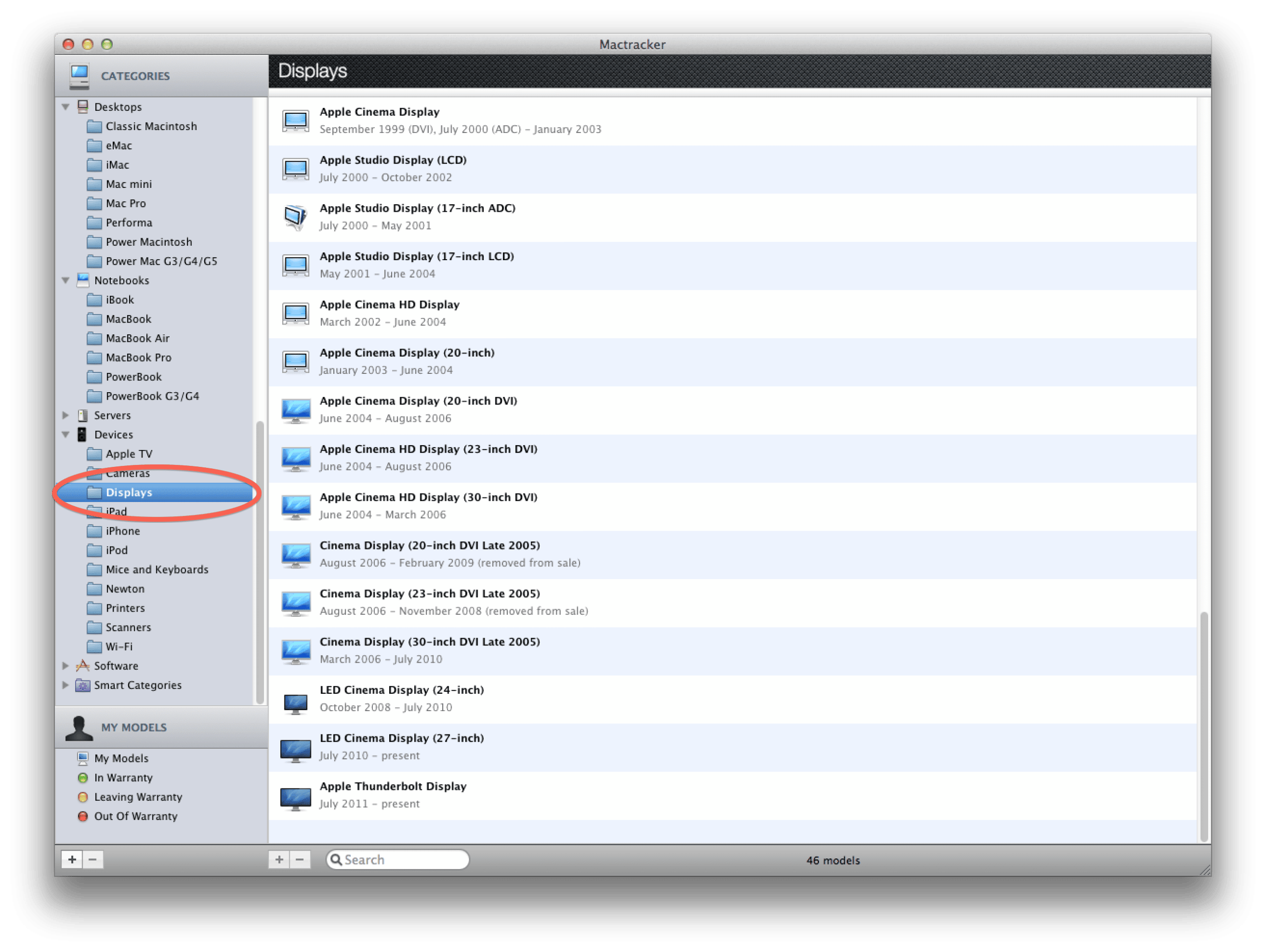Select Apple Cinema HD Display March 2002 row
Screen dimensions: 1266x952
[x=733, y=314]
